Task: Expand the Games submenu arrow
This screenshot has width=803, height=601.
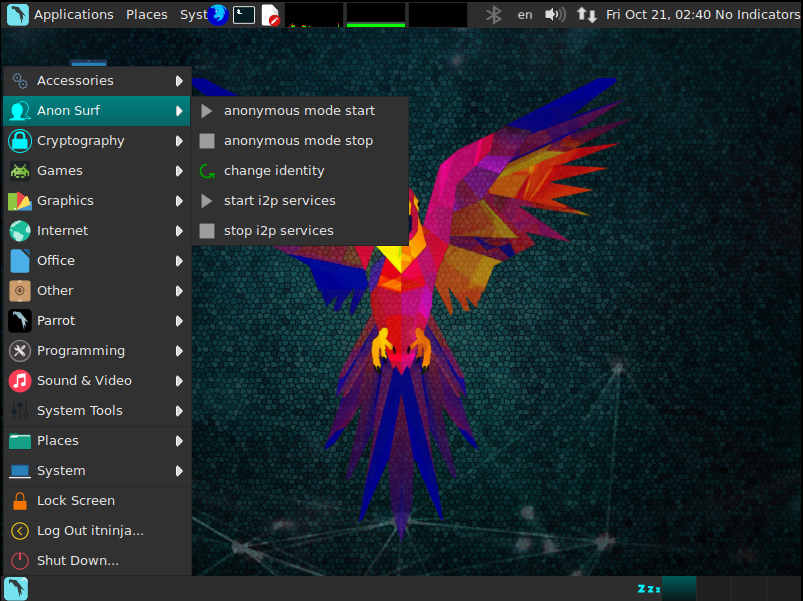Action: click(x=179, y=171)
